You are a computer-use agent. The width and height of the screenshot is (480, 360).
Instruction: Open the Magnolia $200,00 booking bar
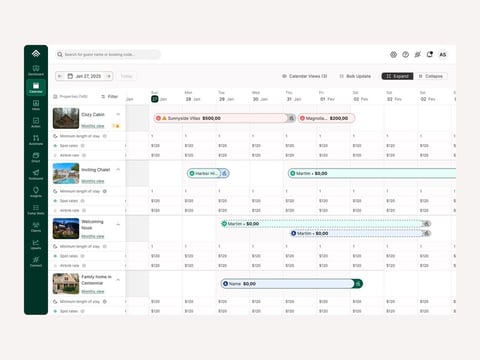click(x=326, y=118)
